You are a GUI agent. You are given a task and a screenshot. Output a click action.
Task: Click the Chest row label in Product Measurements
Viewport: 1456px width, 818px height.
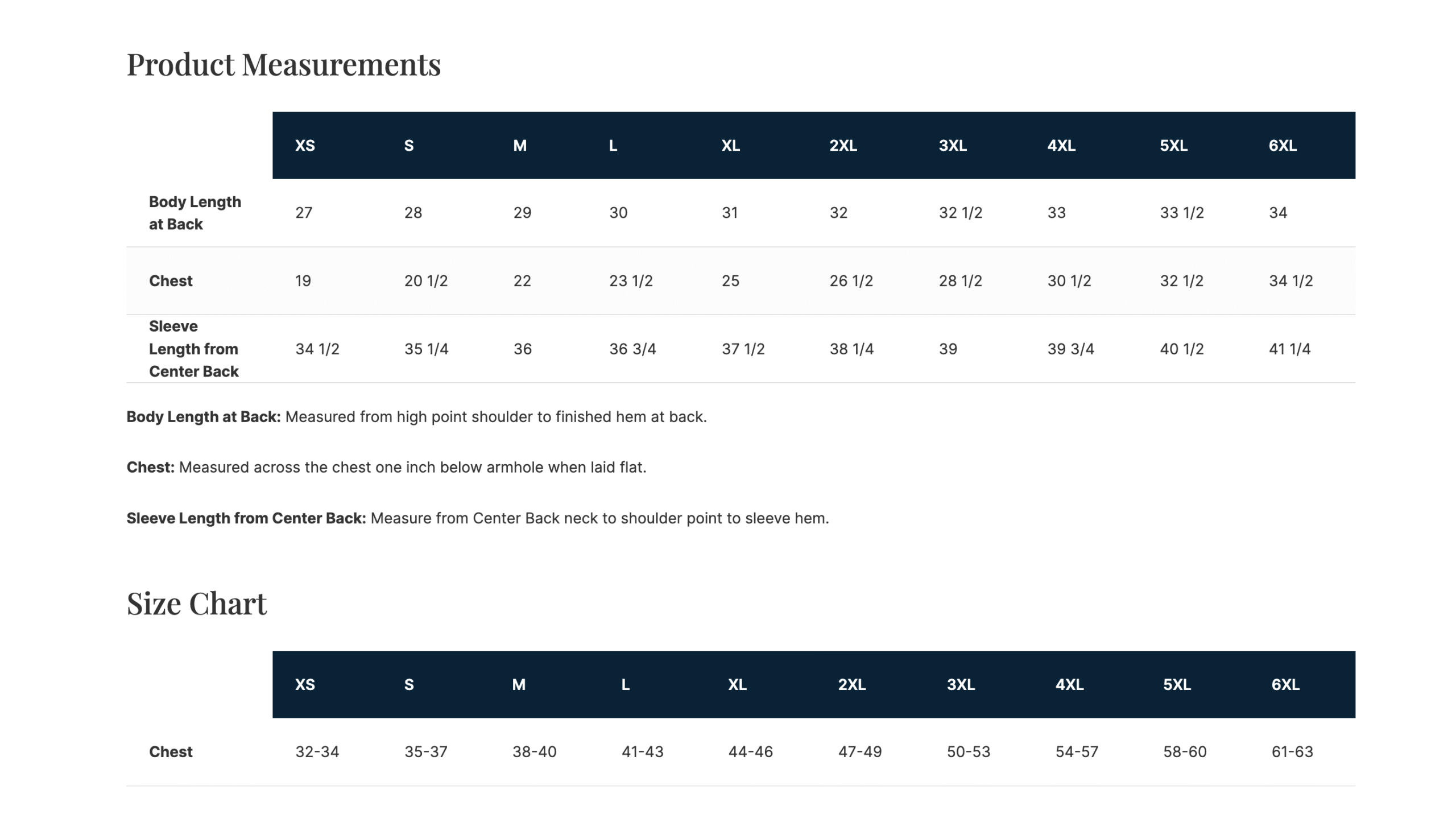pos(171,281)
